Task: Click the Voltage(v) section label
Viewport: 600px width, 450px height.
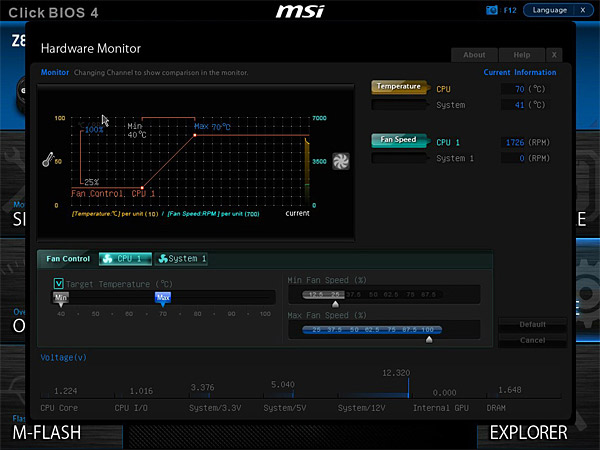Action: click(64, 357)
